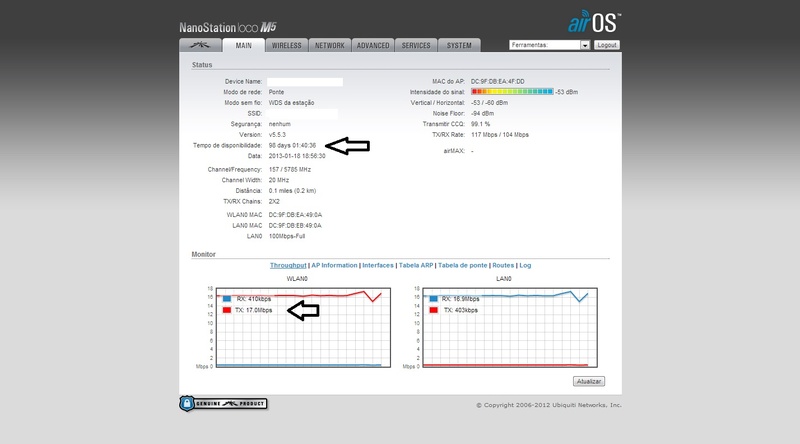Select the WLAN0 MAC address value
Viewport: 800px width, 444px height.
295,215
